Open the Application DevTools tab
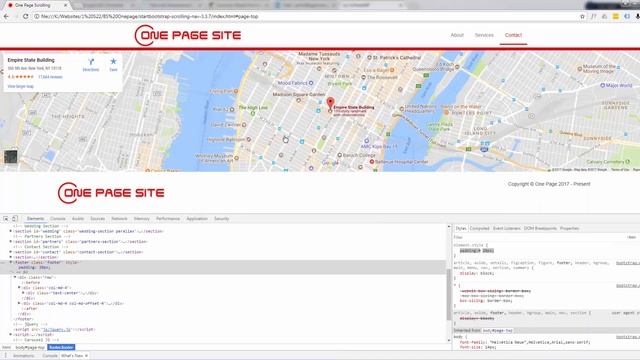This screenshot has width=640, height=360. [x=197, y=219]
